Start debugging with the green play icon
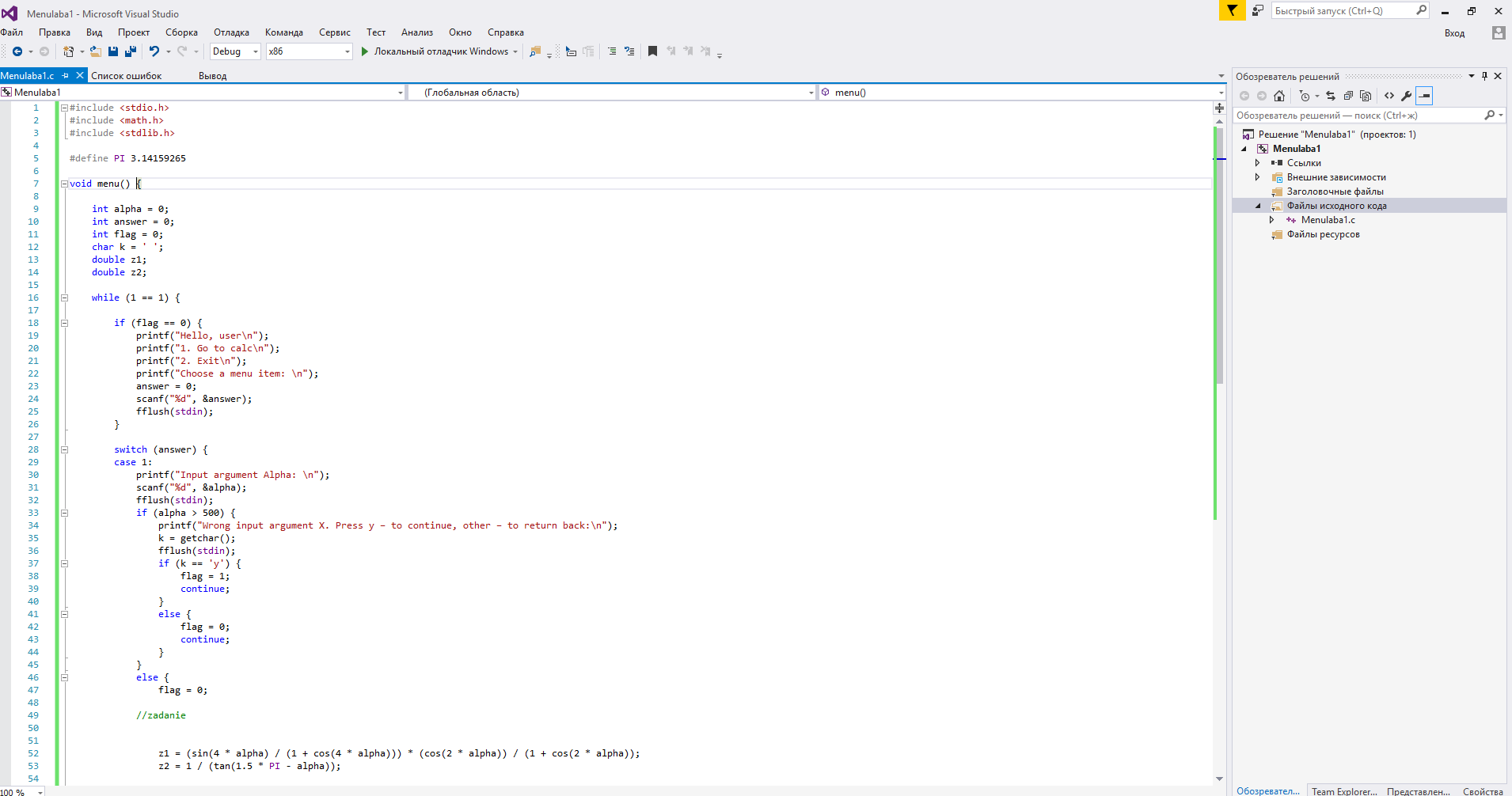 click(365, 51)
